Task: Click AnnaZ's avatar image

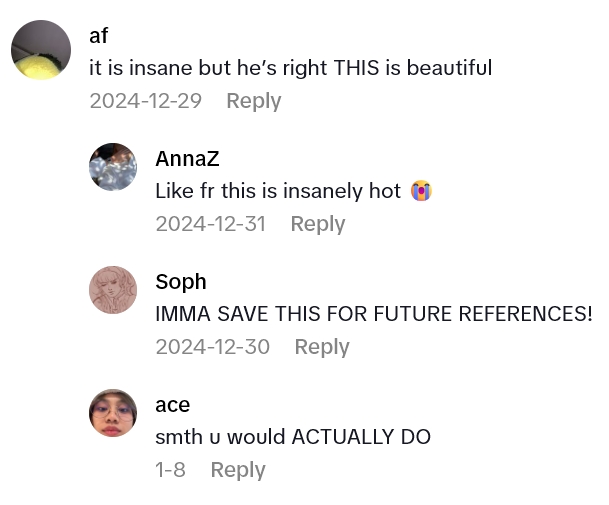Action: [113, 167]
